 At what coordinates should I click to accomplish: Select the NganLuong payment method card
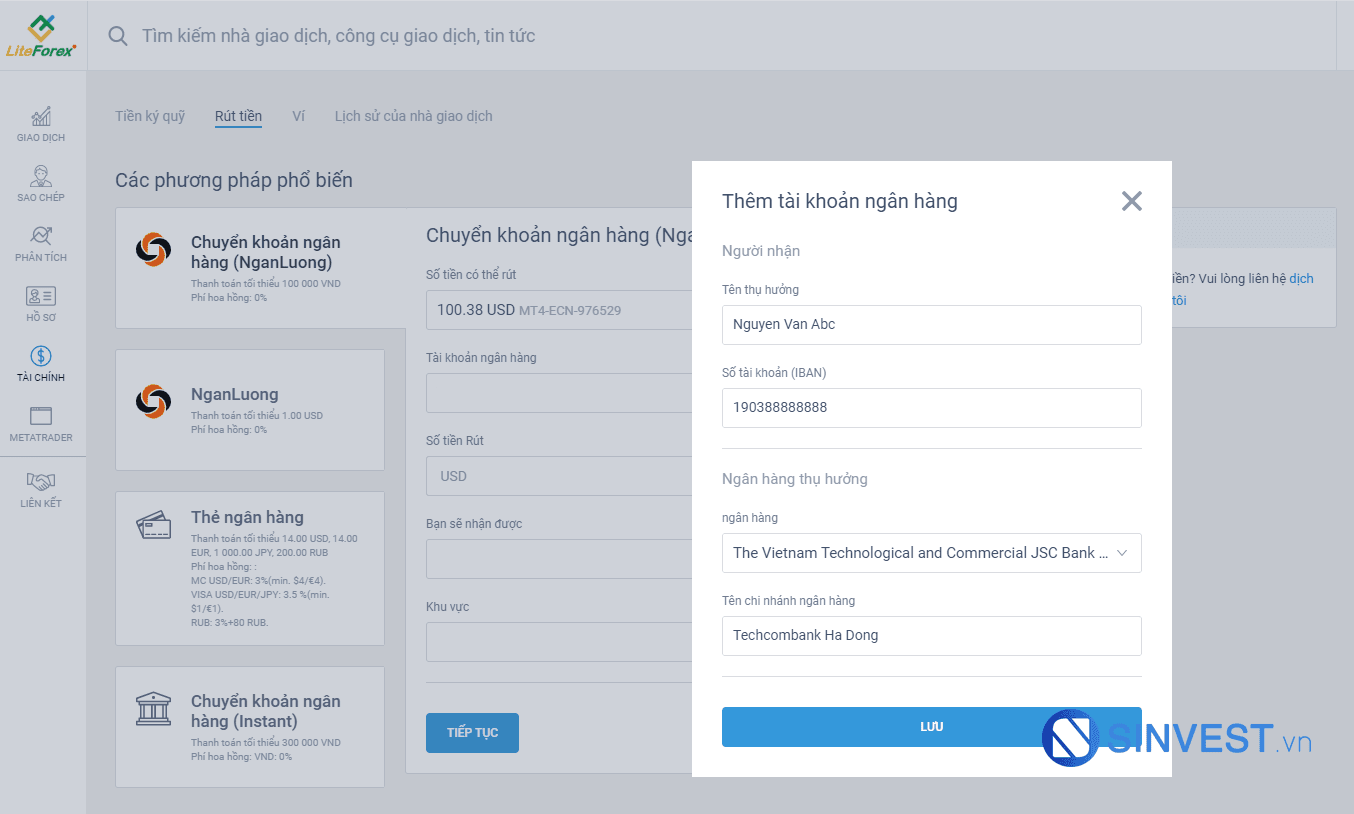250,410
